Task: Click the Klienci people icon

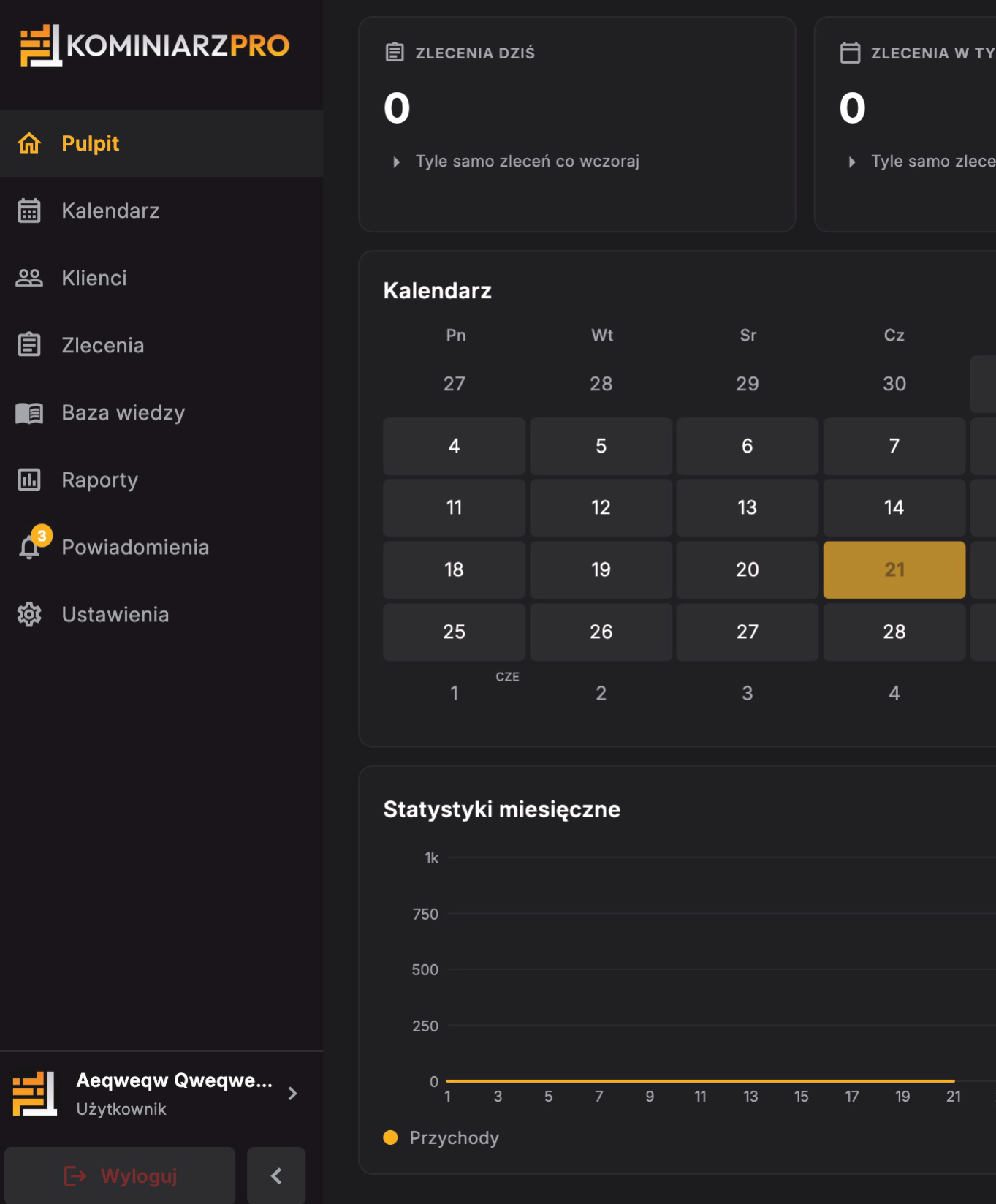Action: (29, 278)
